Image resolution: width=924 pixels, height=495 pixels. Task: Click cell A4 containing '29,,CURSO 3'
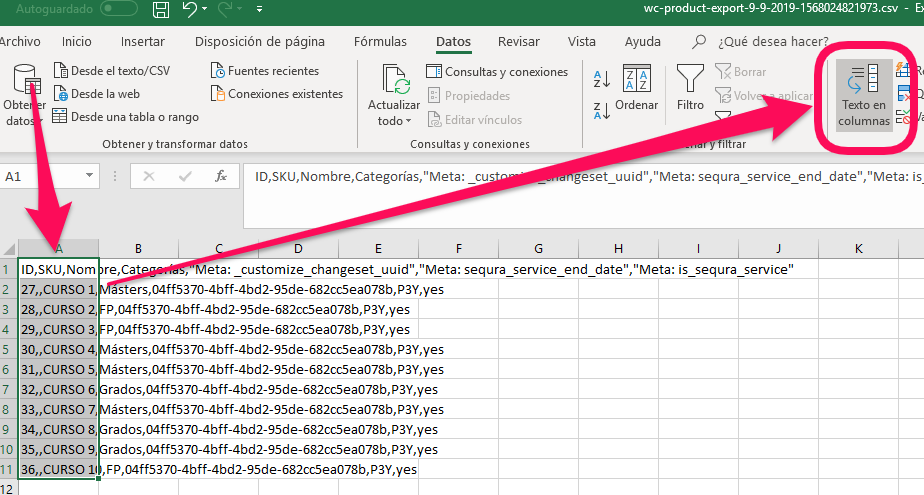coord(58,329)
